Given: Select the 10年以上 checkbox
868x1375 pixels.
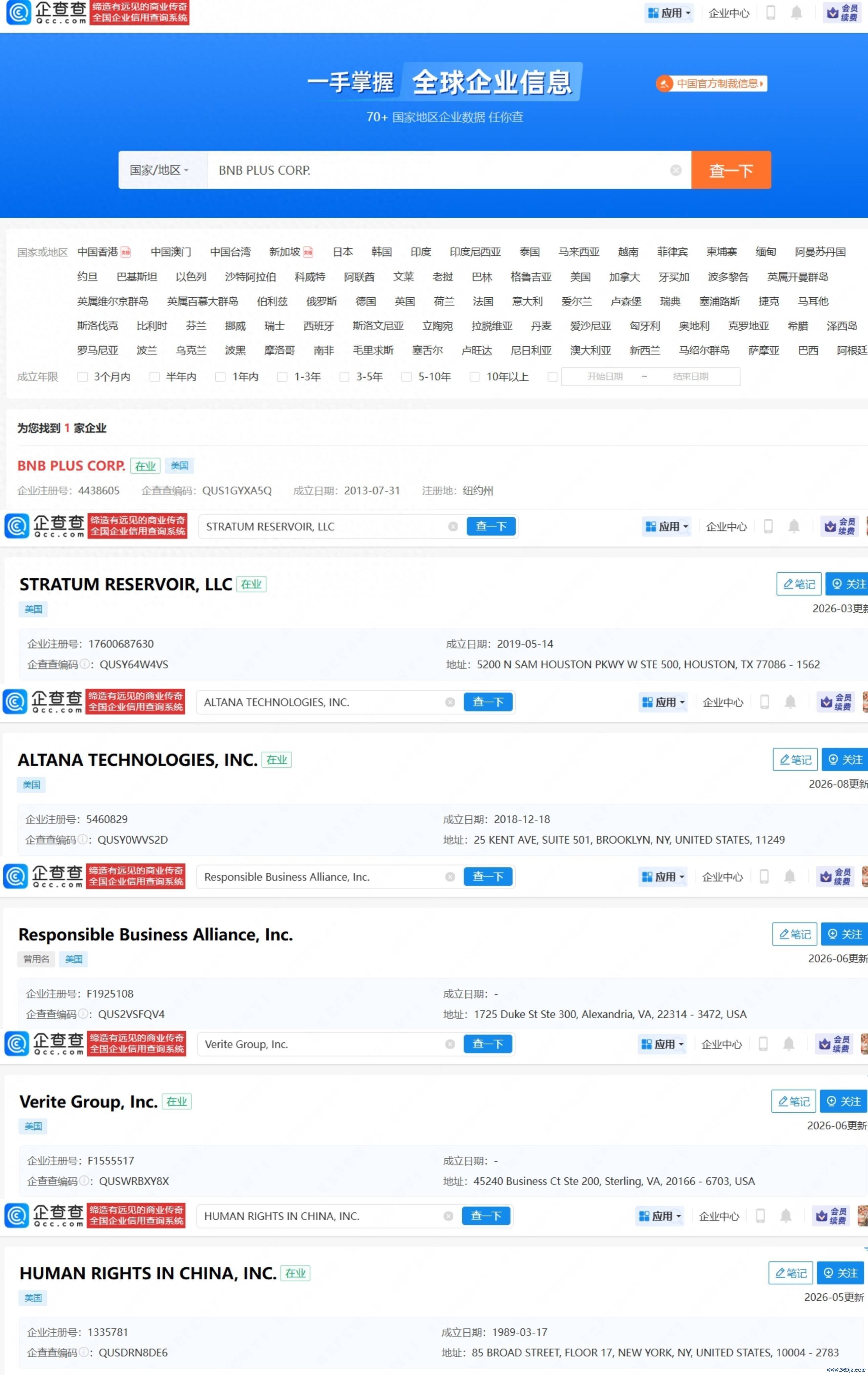Looking at the screenshot, I should point(475,377).
